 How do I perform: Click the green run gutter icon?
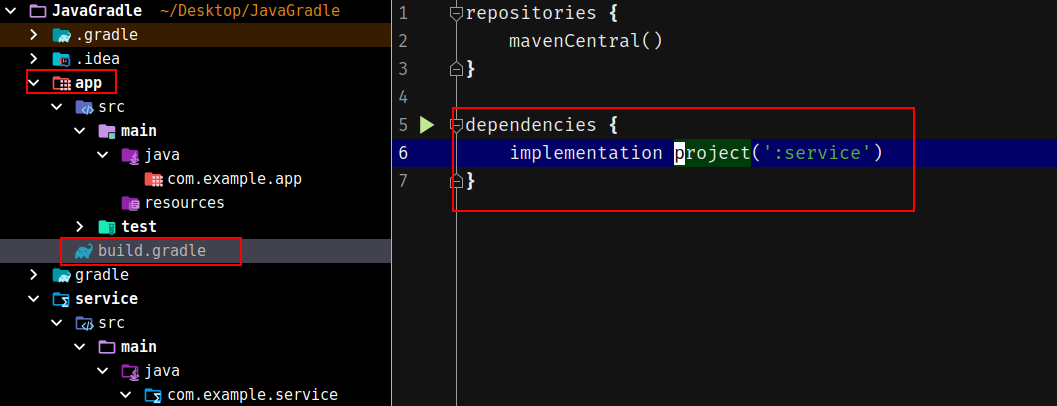[427, 125]
